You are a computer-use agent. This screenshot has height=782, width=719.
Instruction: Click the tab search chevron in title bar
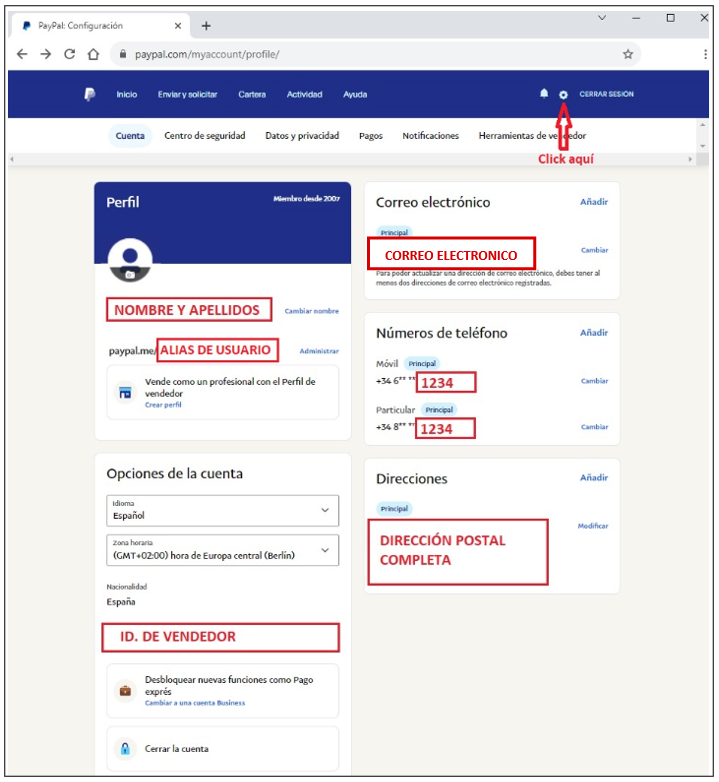point(602,18)
